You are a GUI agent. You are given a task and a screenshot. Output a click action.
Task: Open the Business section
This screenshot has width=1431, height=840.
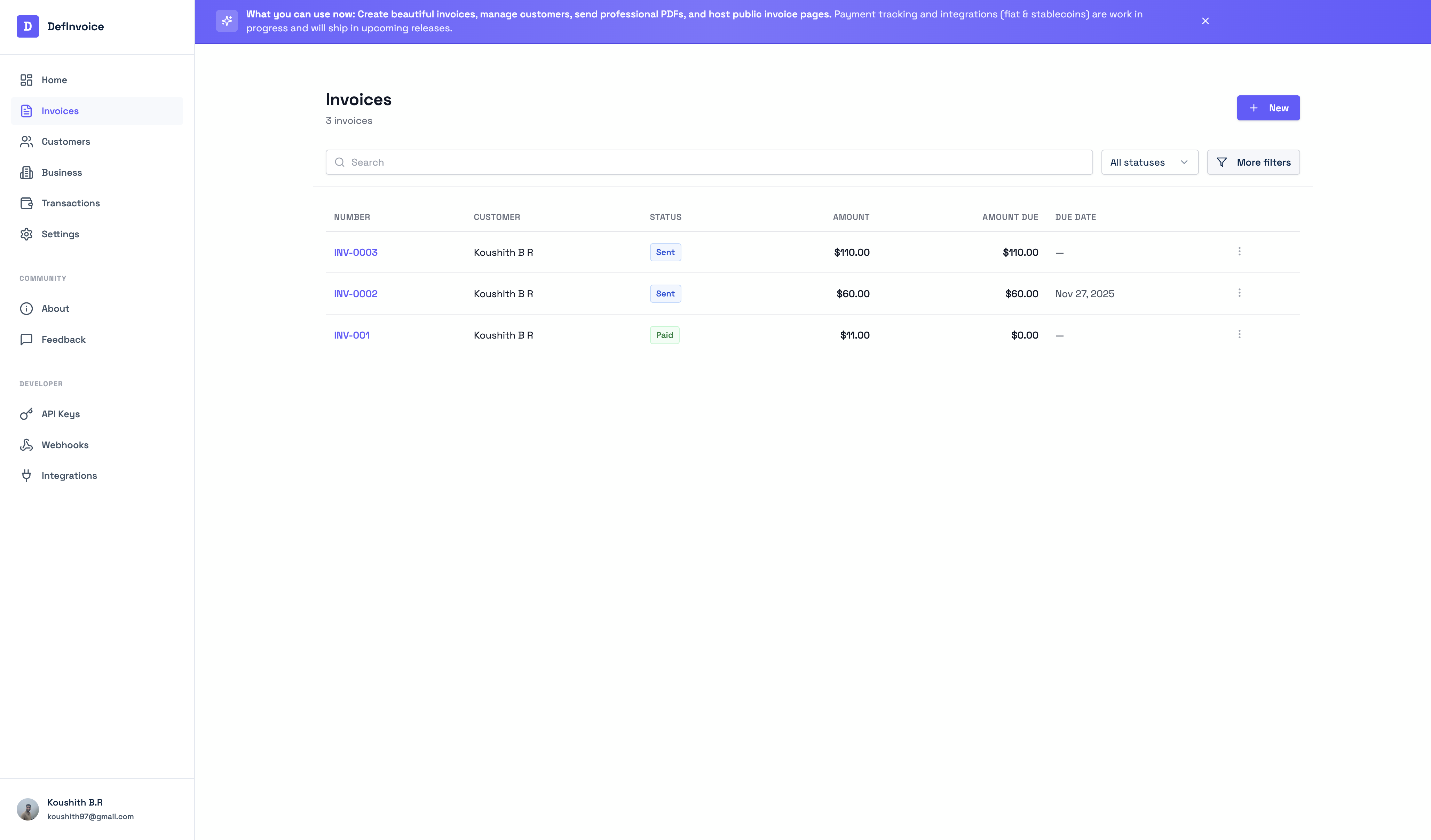click(x=62, y=172)
